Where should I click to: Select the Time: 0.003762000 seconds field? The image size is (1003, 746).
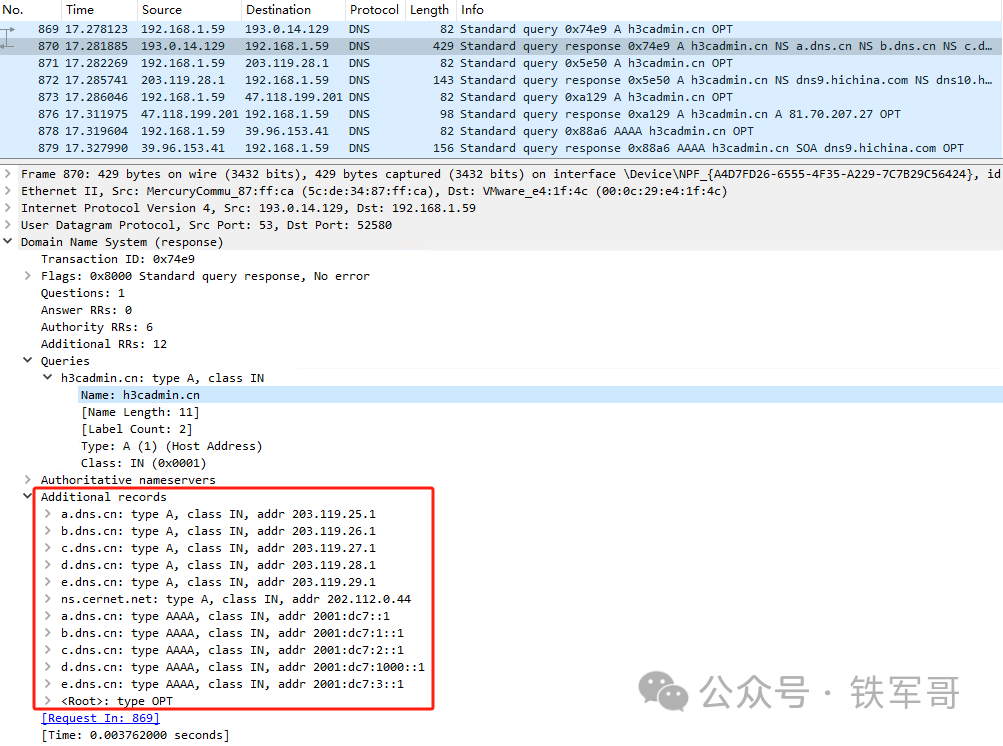click(135, 734)
